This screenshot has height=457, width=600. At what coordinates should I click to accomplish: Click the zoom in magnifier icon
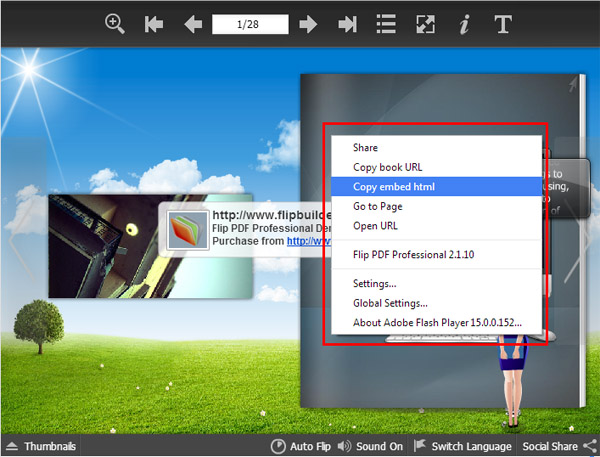point(115,24)
